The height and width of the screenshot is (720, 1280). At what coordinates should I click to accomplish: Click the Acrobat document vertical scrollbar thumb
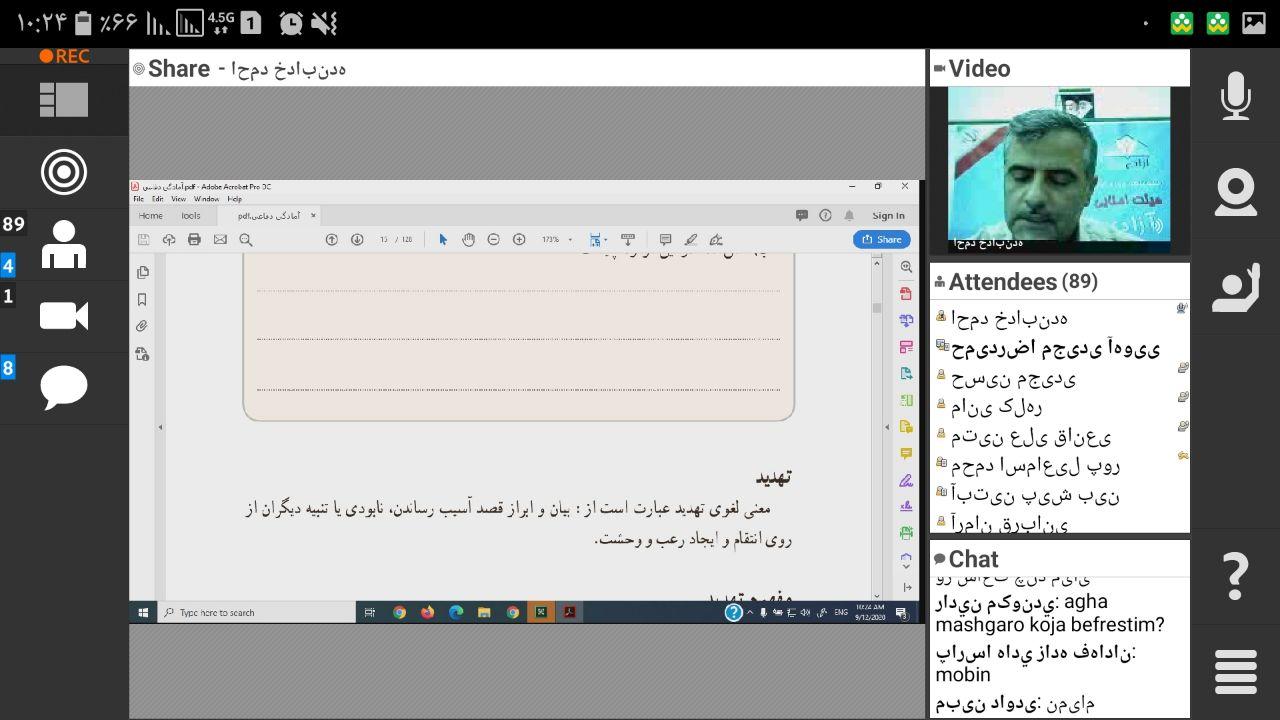coord(877,308)
